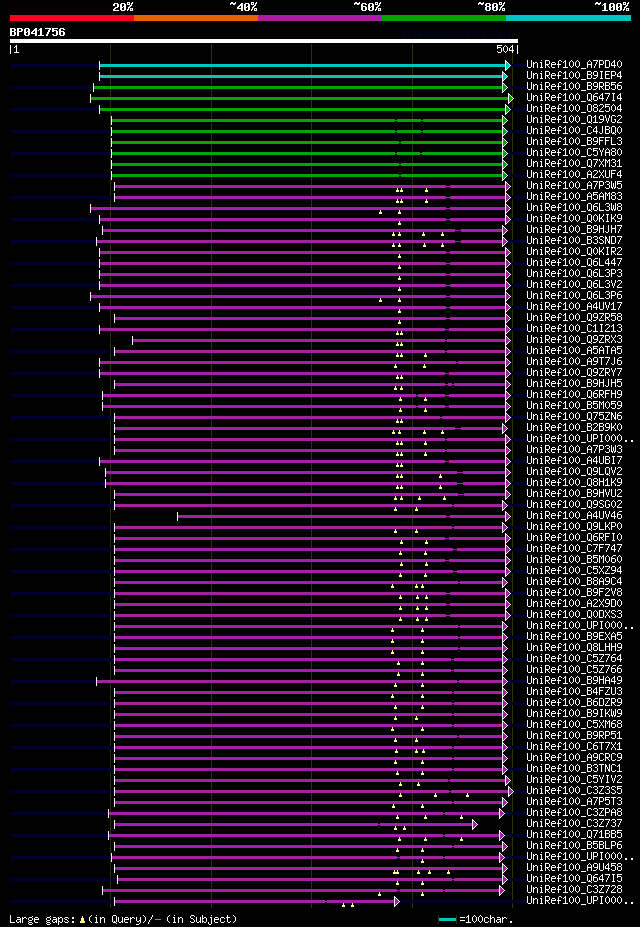Select the UniRef100_B8A9C4 label
The image size is (640, 927).
coord(574,582)
